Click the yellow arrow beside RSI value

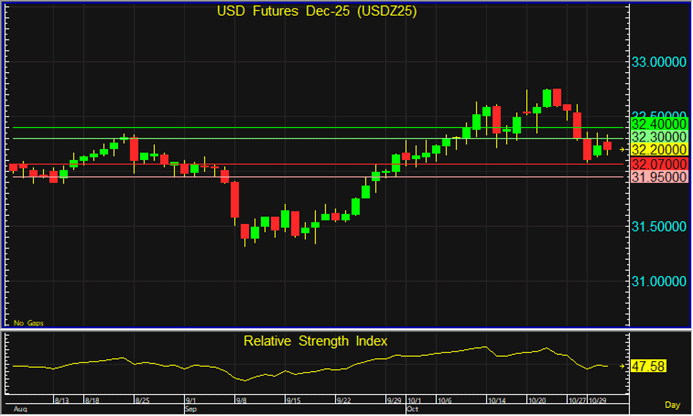[622, 366]
